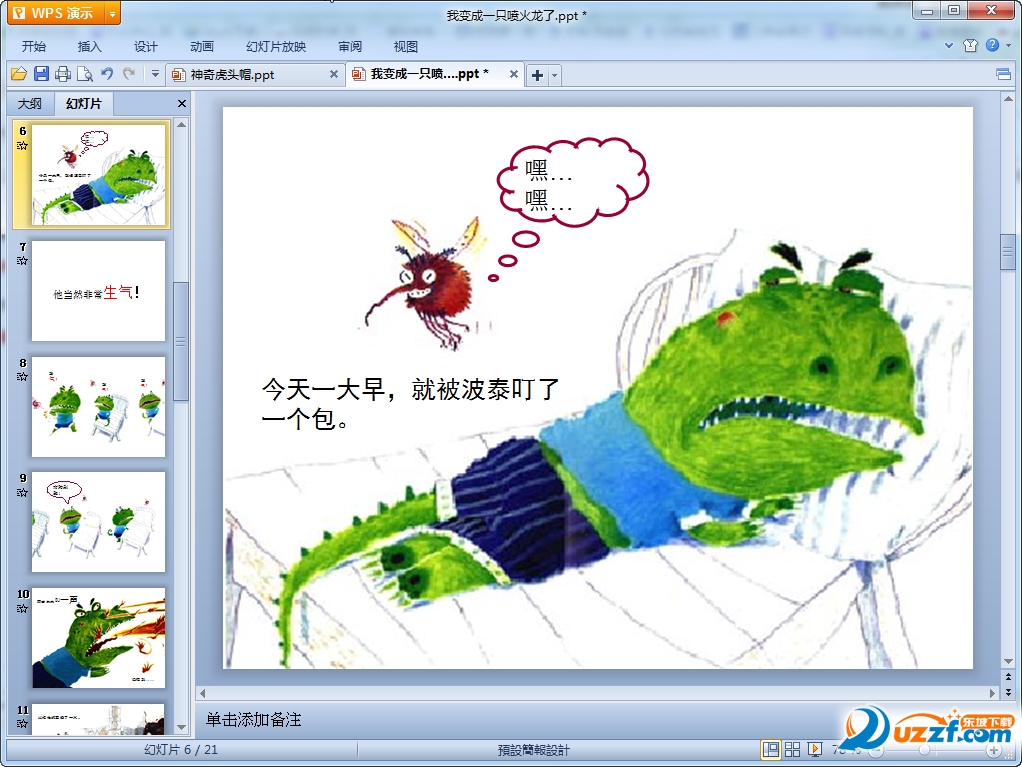Switch to Slide Sorter view icon
Screen dimensions: 1022x767
click(x=793, y=749)
